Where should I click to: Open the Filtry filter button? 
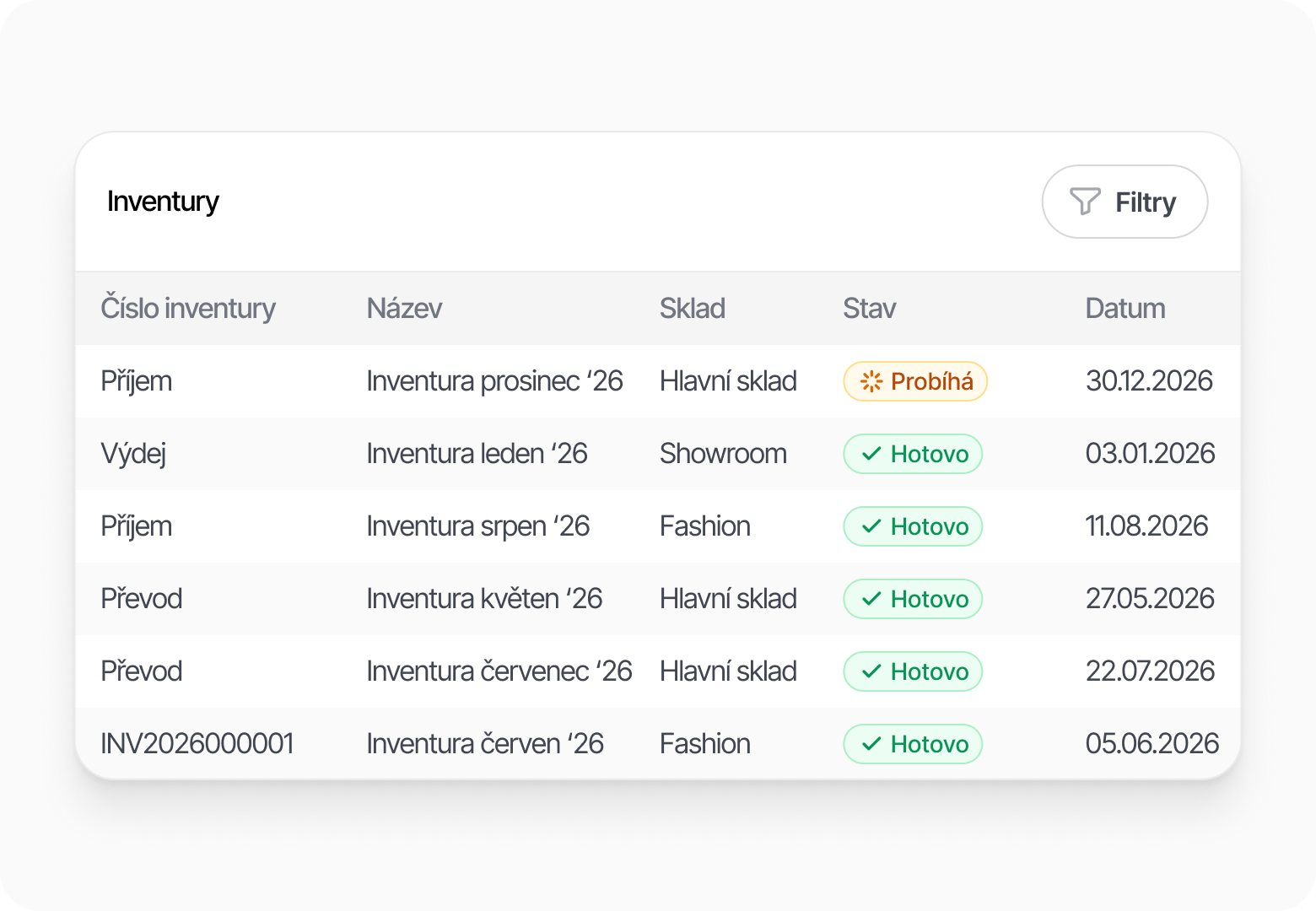[1125, 202]
